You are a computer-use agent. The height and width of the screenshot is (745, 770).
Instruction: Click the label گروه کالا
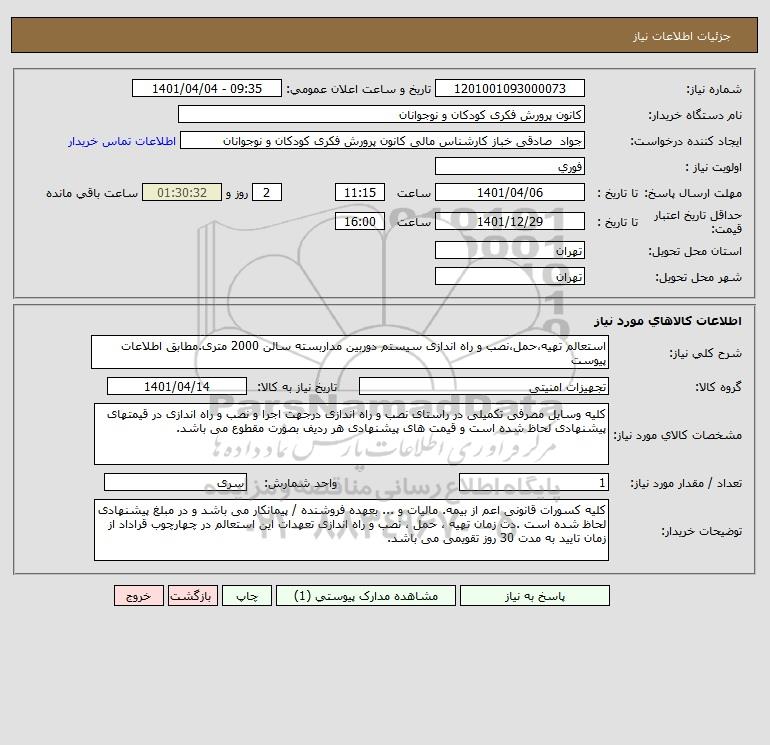pos(718,387)
